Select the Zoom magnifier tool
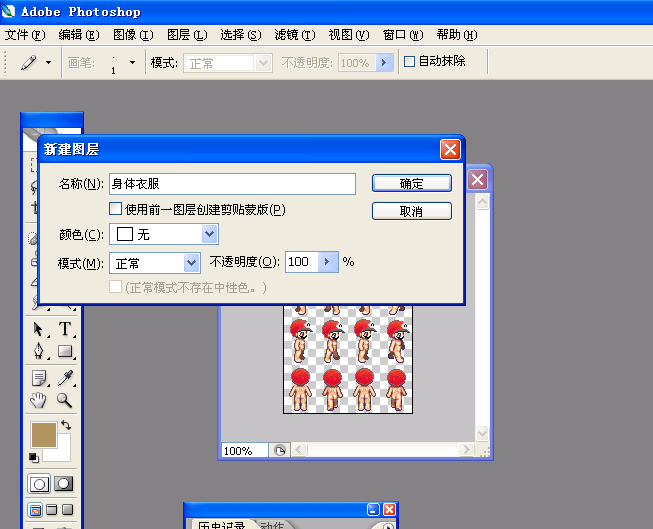Viewport: 653px width, 529px height. (x=65, y=400)
